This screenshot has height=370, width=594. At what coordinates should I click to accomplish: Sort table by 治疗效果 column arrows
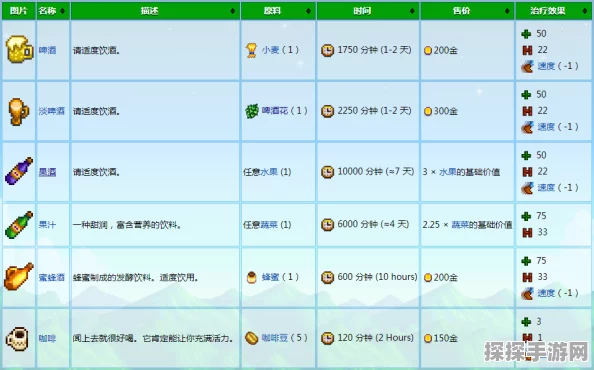585,11
